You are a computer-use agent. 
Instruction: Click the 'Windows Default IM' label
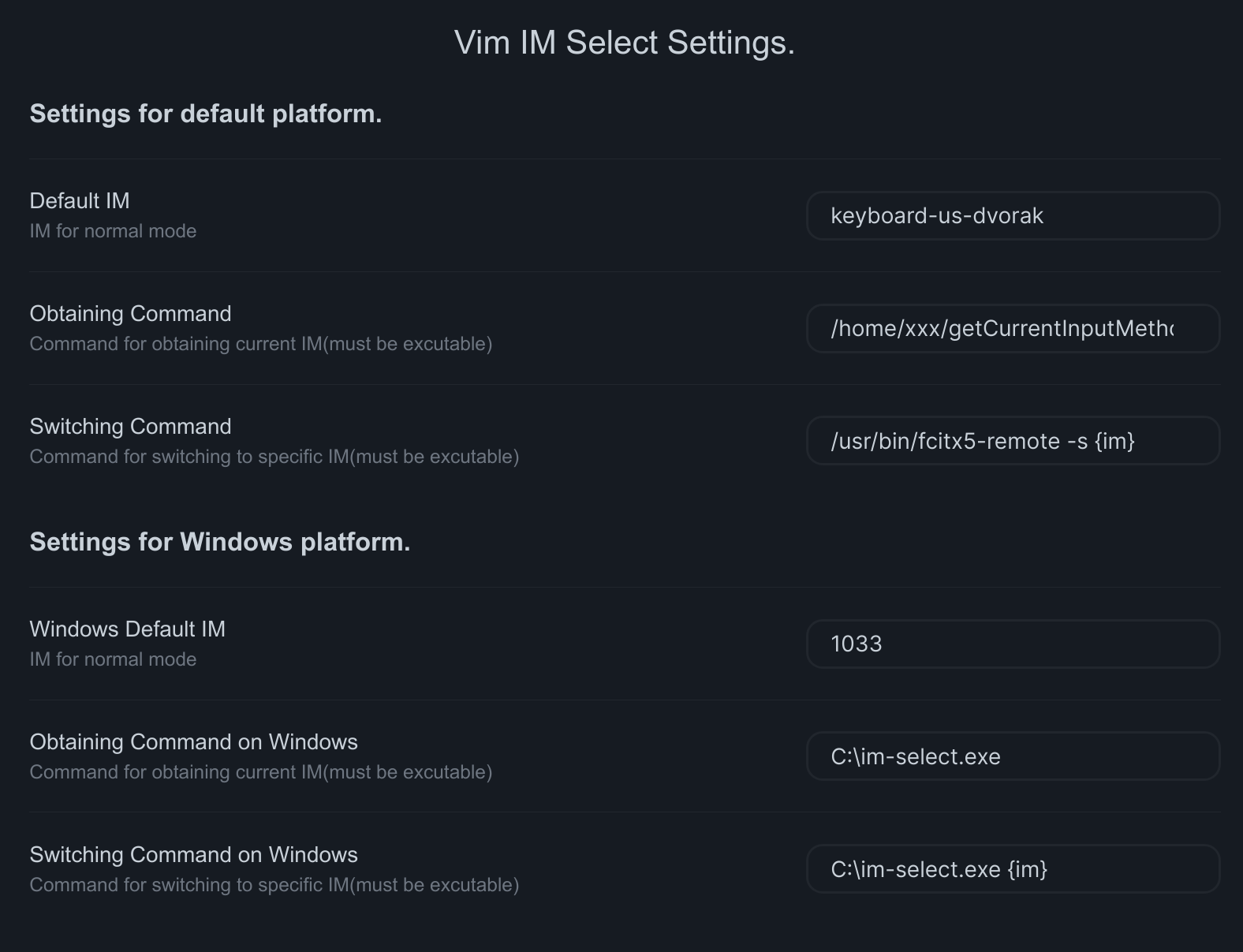[128, 629]
